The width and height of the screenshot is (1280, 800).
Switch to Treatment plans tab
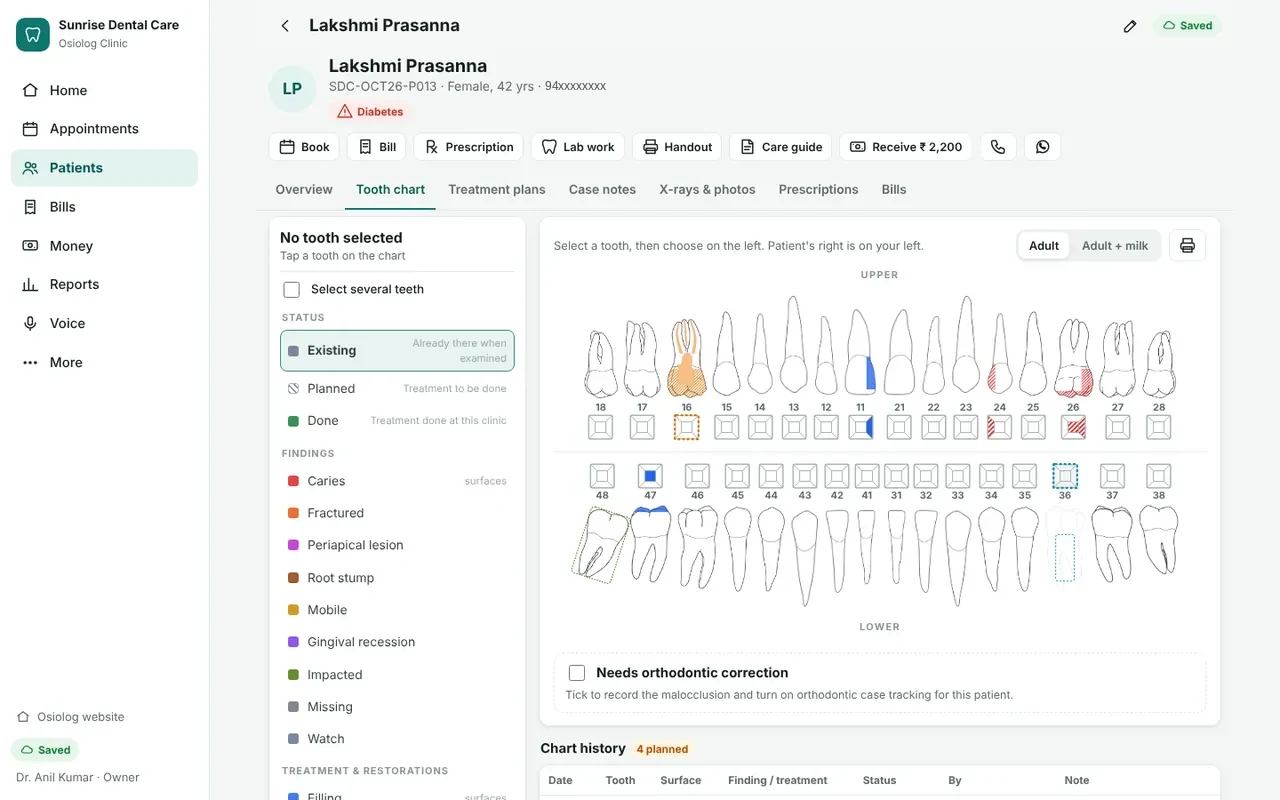click(x=497, y=190)
